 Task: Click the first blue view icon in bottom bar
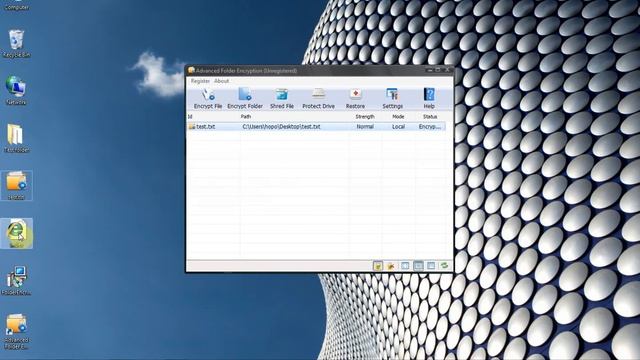click(x=405, y=266)
